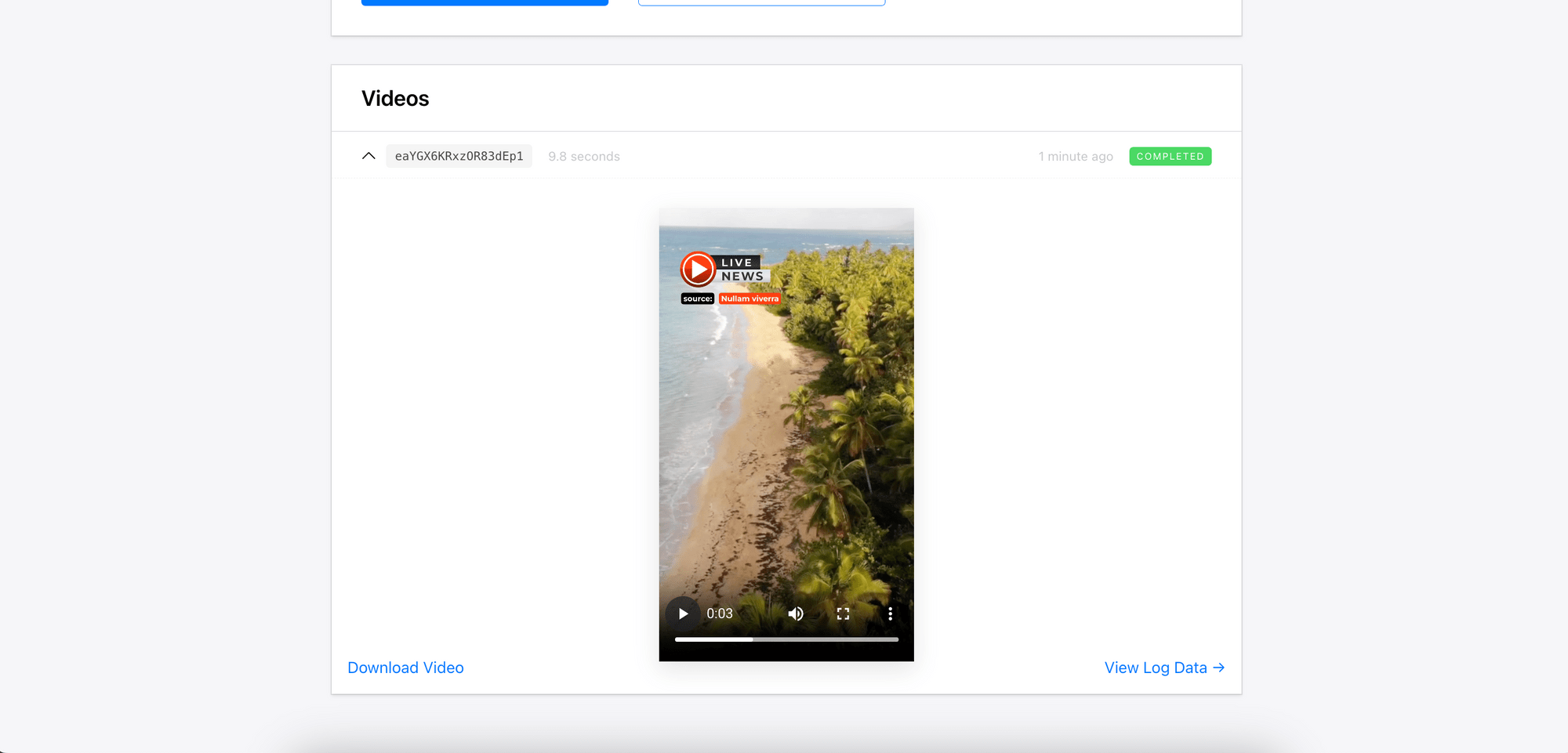Click the video seek progress bar
The width and height of the screenshot is (1568, 753).
[x=786, y=639]
